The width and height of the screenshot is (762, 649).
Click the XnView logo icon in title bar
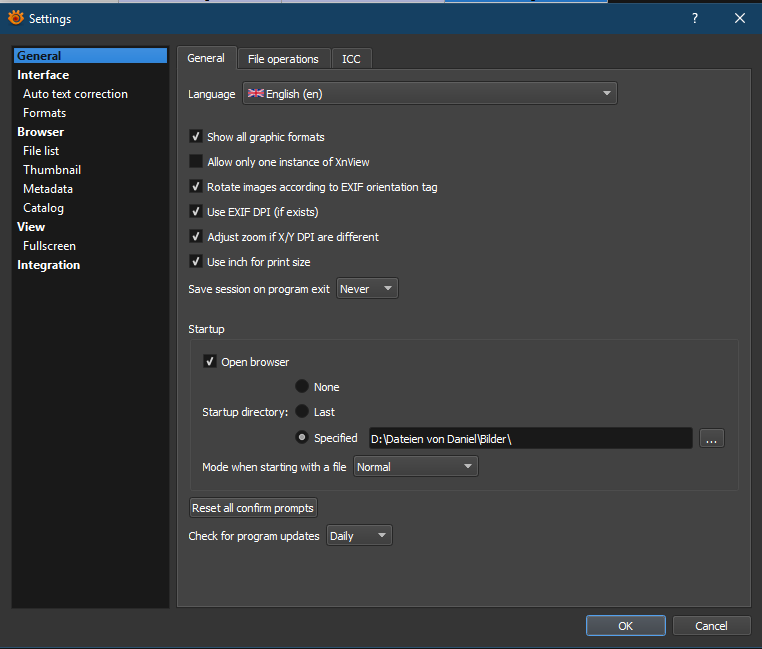tap(16, 18)
